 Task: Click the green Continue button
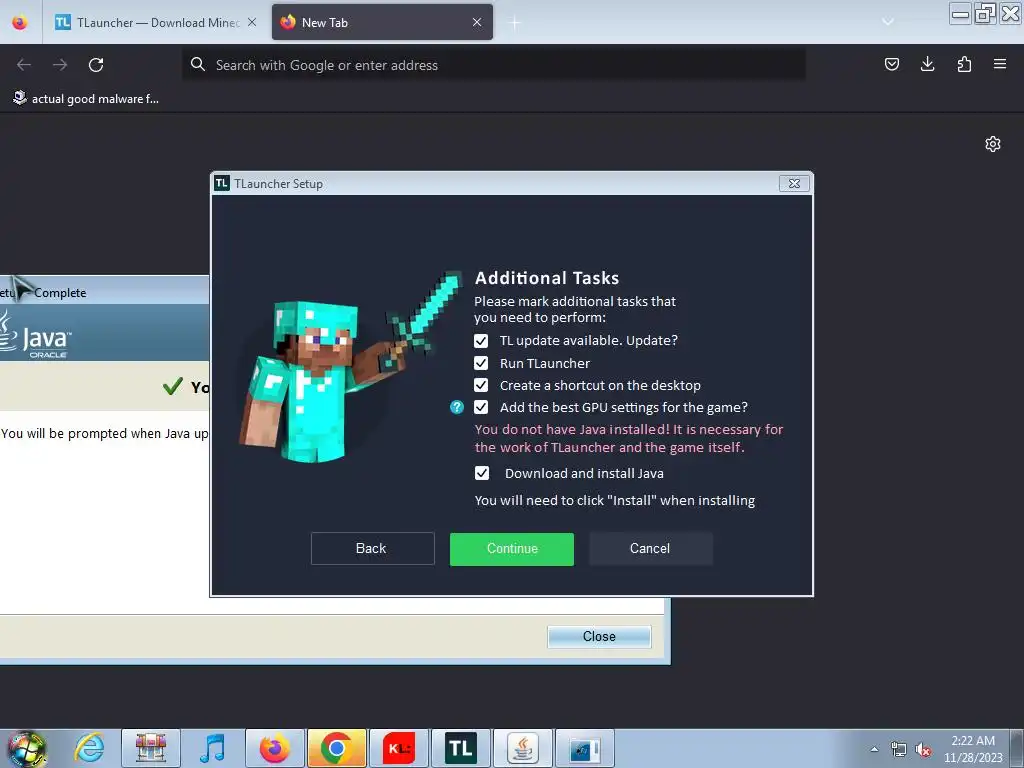click(x=512, y=549)
